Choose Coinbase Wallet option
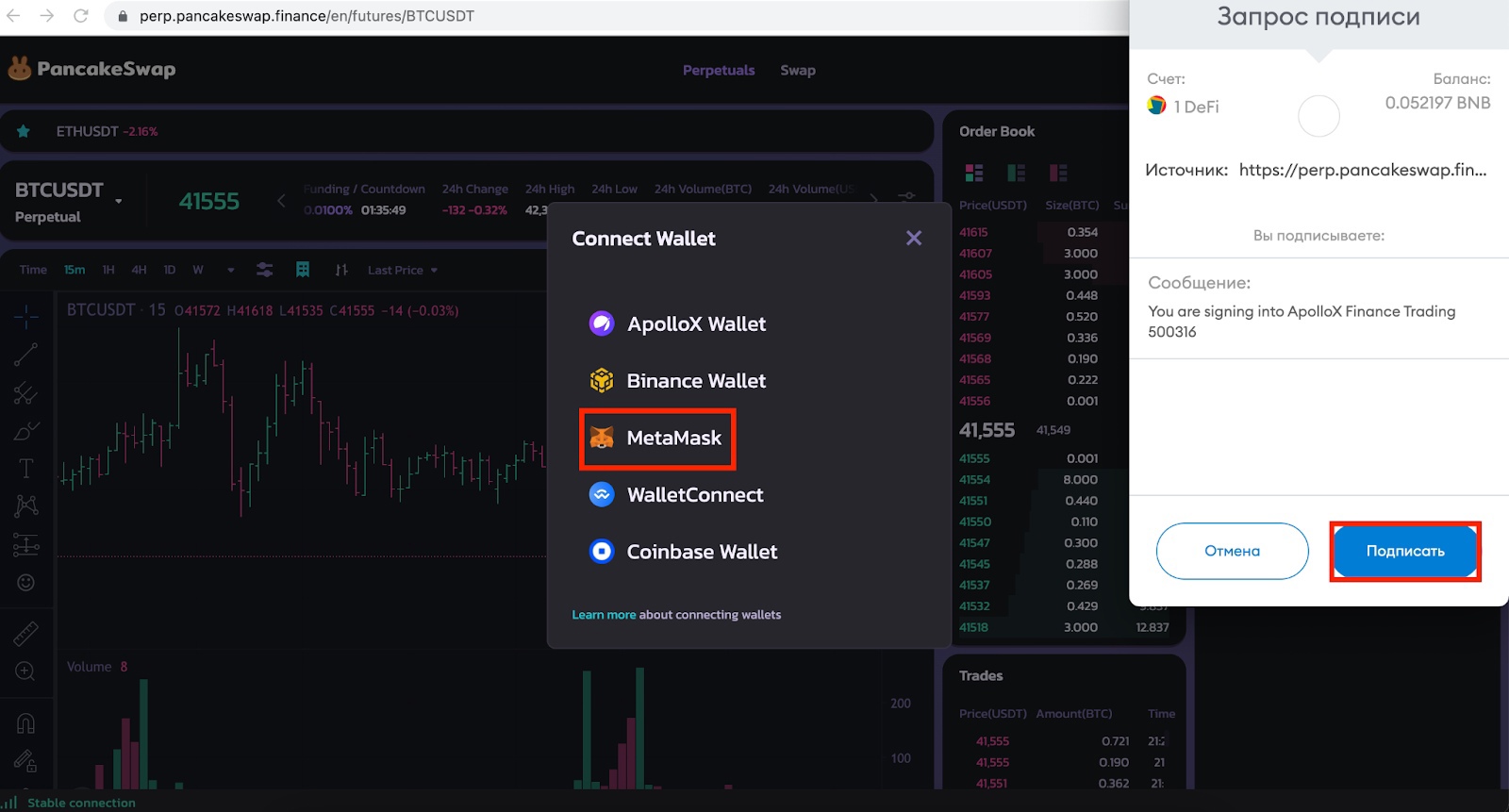This screenshot has width=1509, height=812. tap(683, 551)
